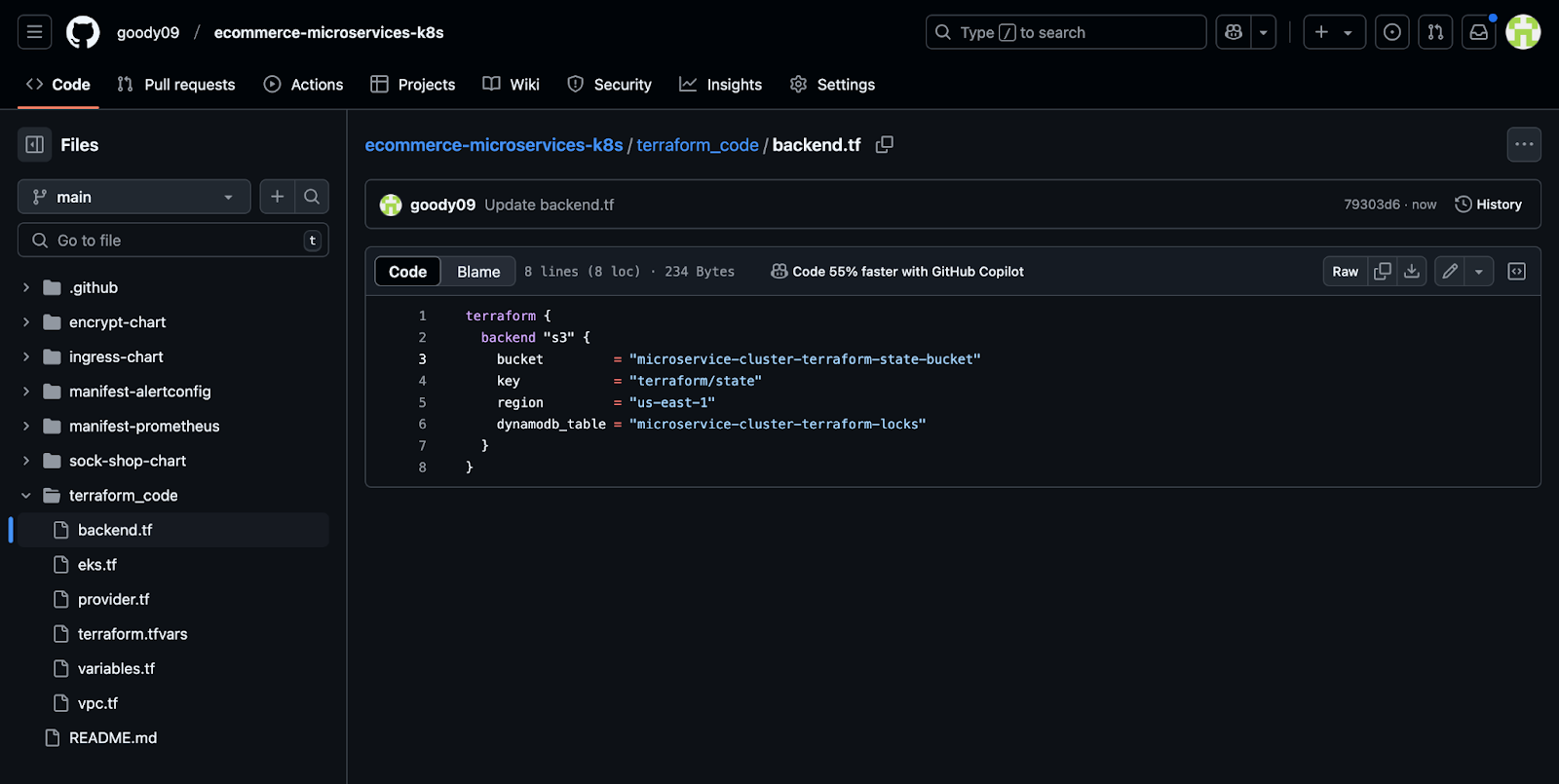
Task: Switch to Code view of file
Action: (407, 272)
